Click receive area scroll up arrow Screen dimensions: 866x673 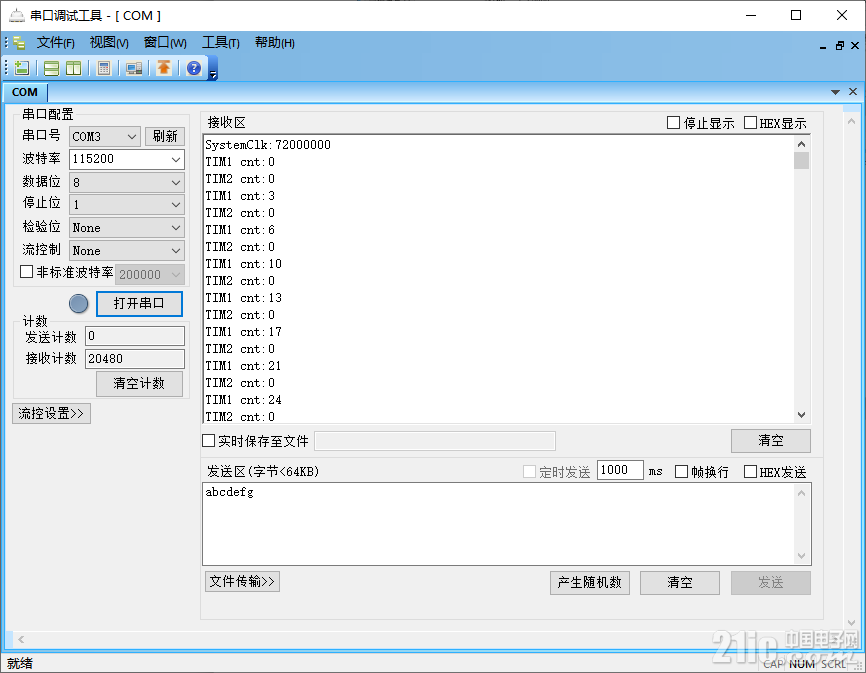pos(801,144)
